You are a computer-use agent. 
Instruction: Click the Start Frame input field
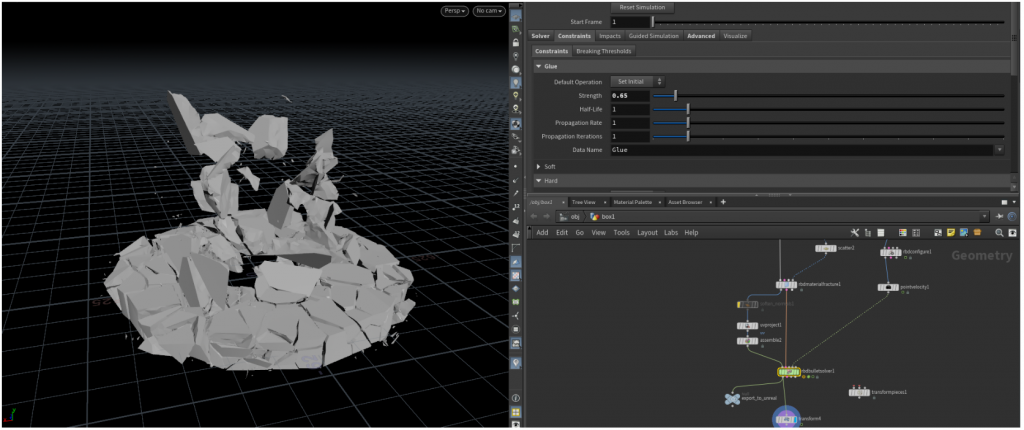click(630, 22)
